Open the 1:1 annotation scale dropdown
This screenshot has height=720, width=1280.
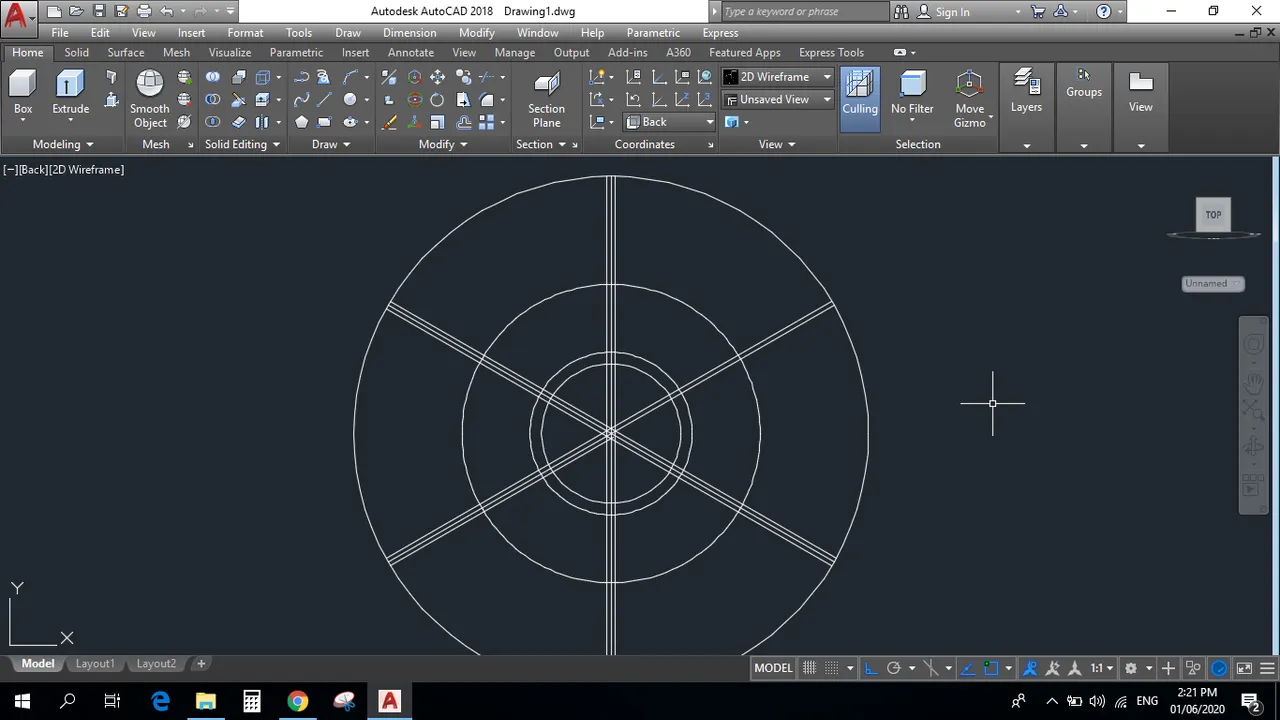click(x=1102, y=668)
